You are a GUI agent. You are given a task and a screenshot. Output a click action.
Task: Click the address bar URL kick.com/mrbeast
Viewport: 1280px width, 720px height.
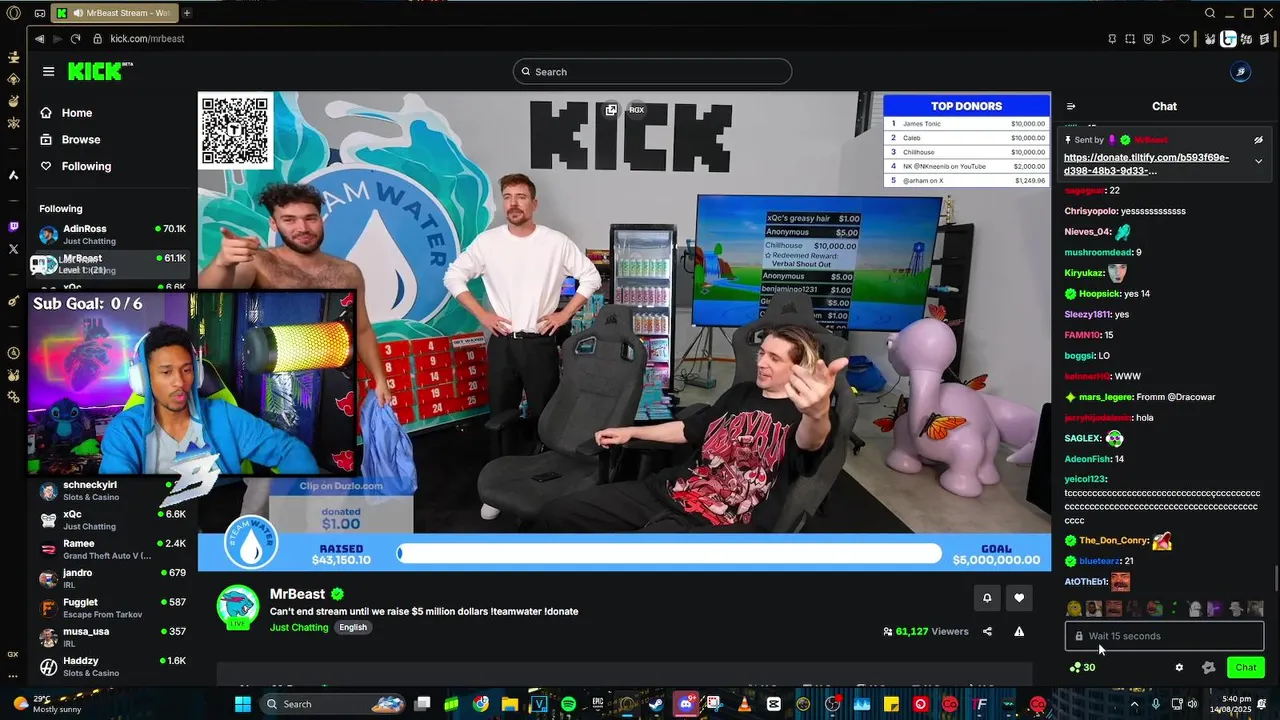[x=147, y=39]
